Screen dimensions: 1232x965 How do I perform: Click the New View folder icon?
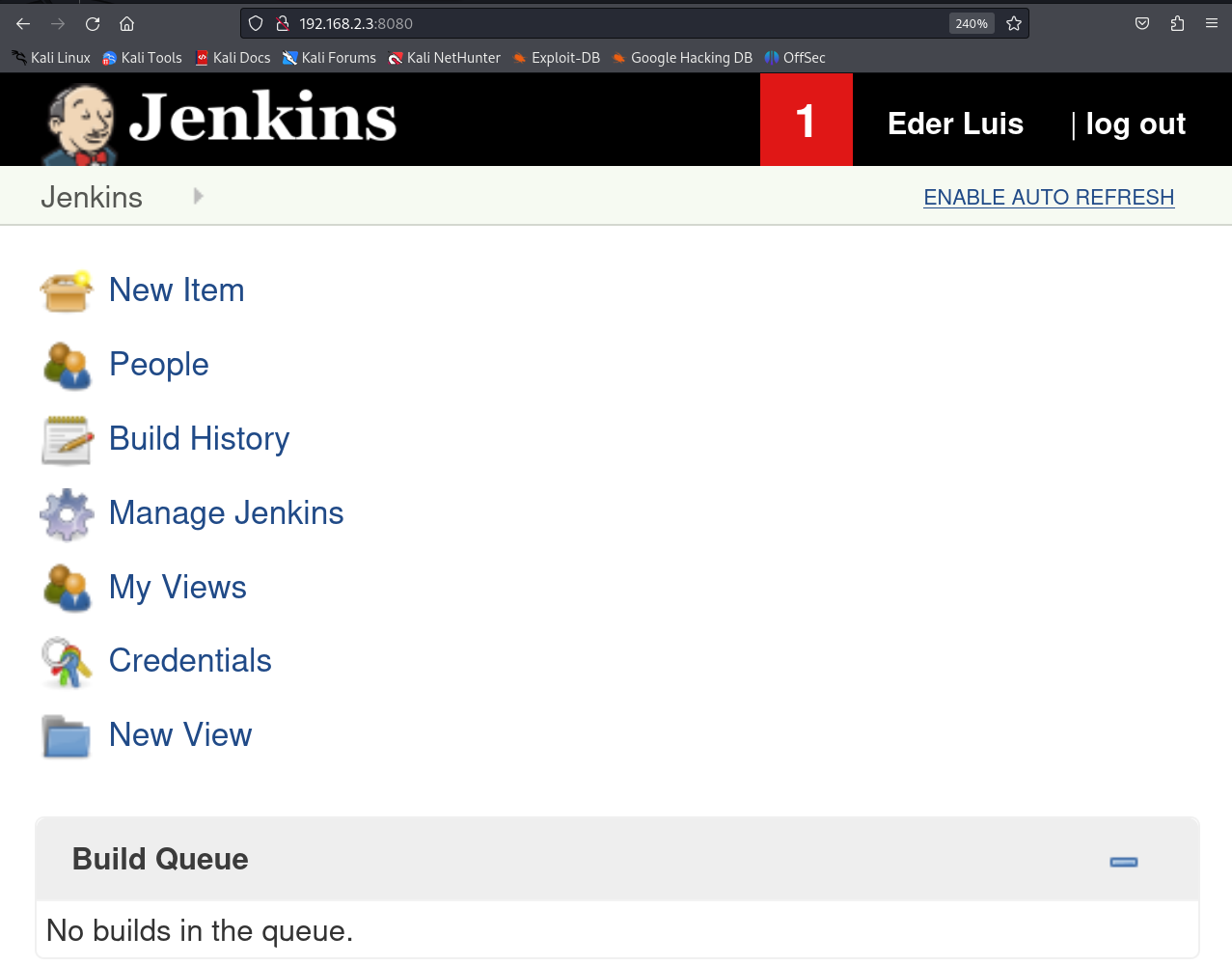click(66, 736)
